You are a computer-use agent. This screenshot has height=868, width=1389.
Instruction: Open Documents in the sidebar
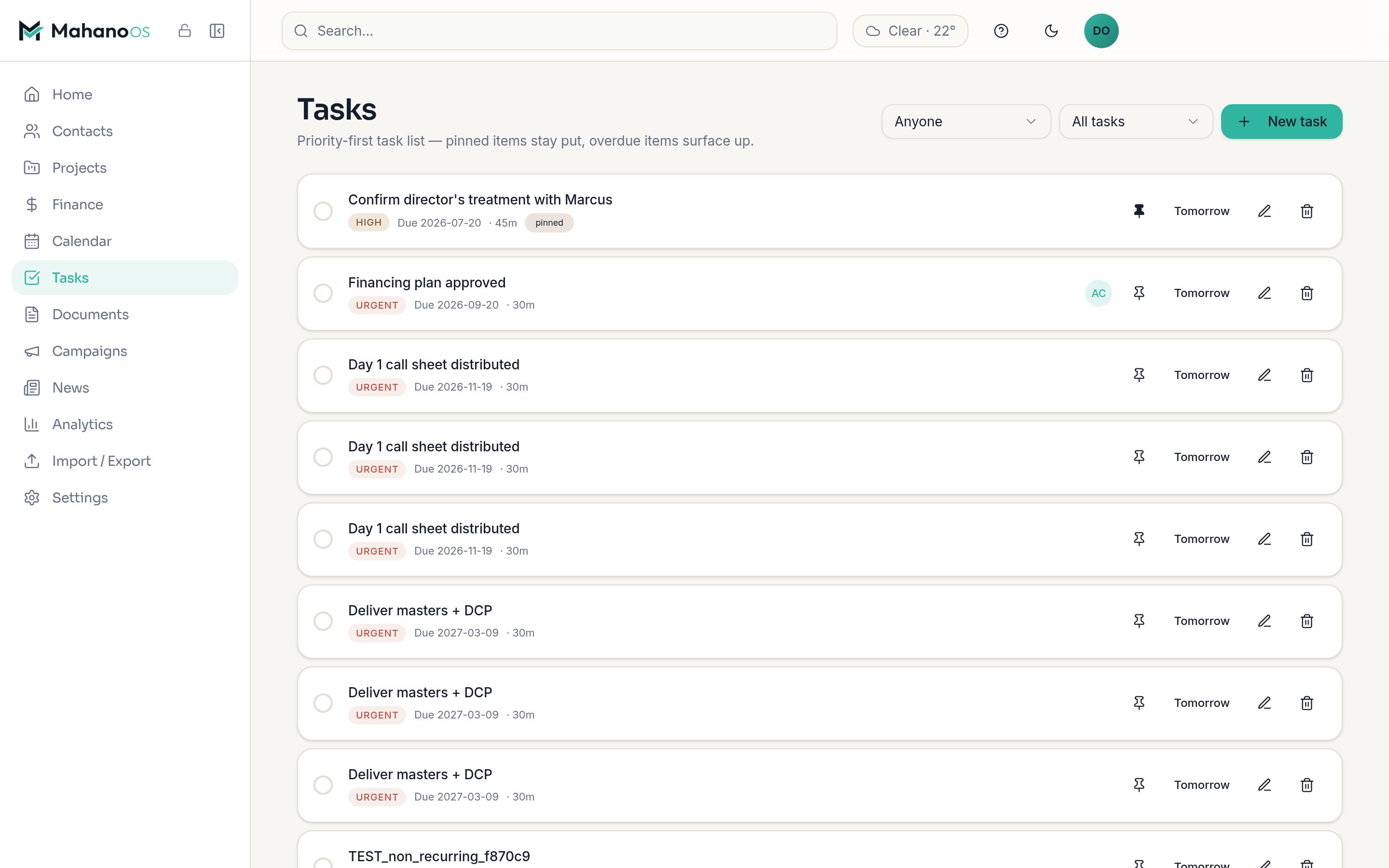[124, 314]
